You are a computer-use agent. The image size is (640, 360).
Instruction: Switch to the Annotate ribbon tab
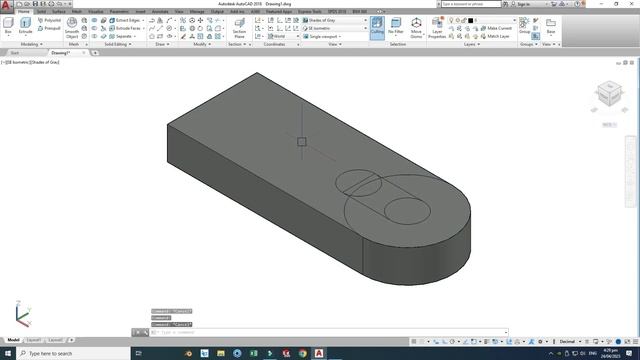tap(160, 11)
